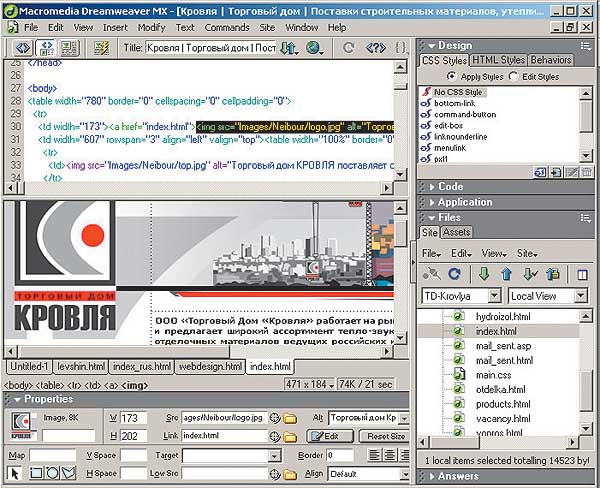Open the Modify menu
600x488 pixels.
(x=152, y=28)
